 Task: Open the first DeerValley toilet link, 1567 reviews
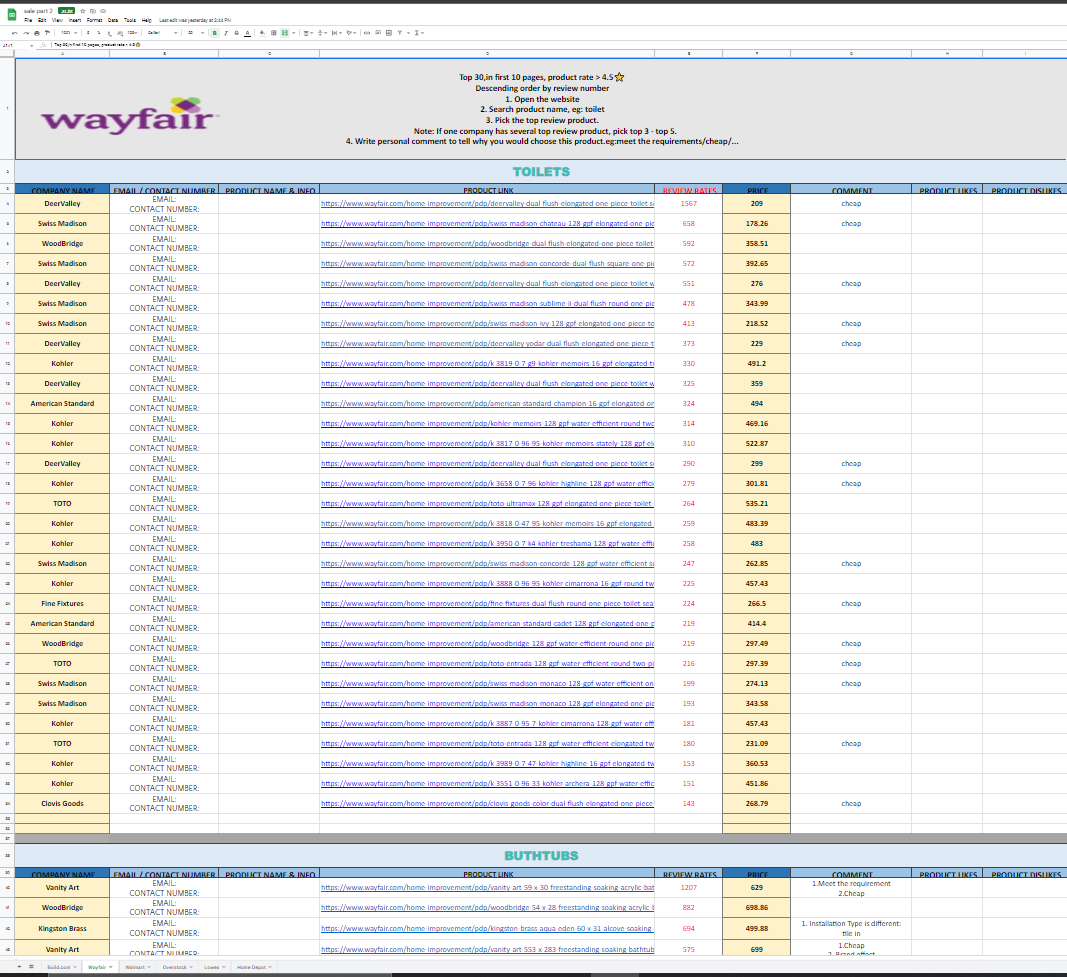pos(487,203)
